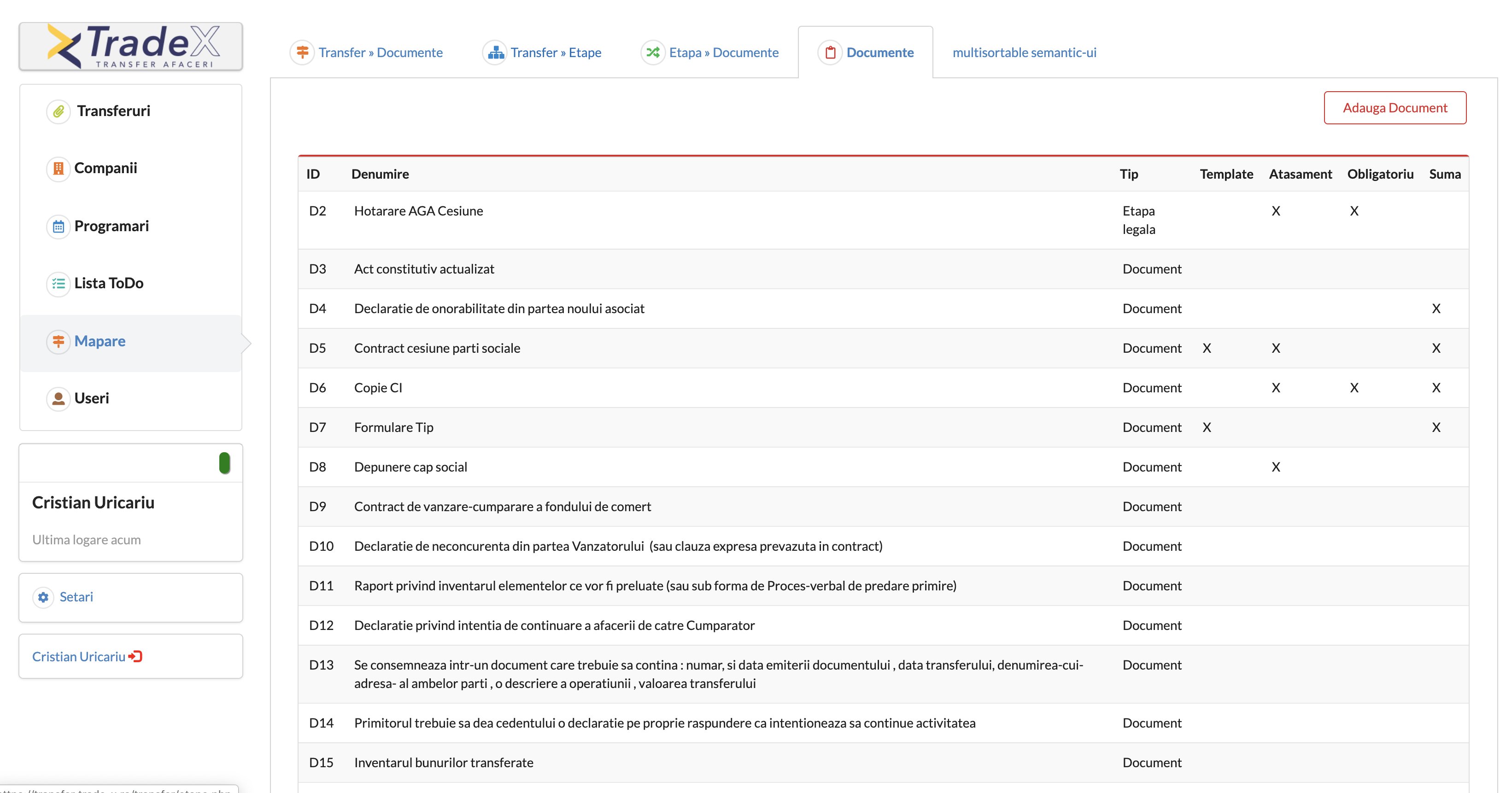The image size is (1512, 793).
Task: Switch to Etapa » Documente tab
Action: coord(710,53)
